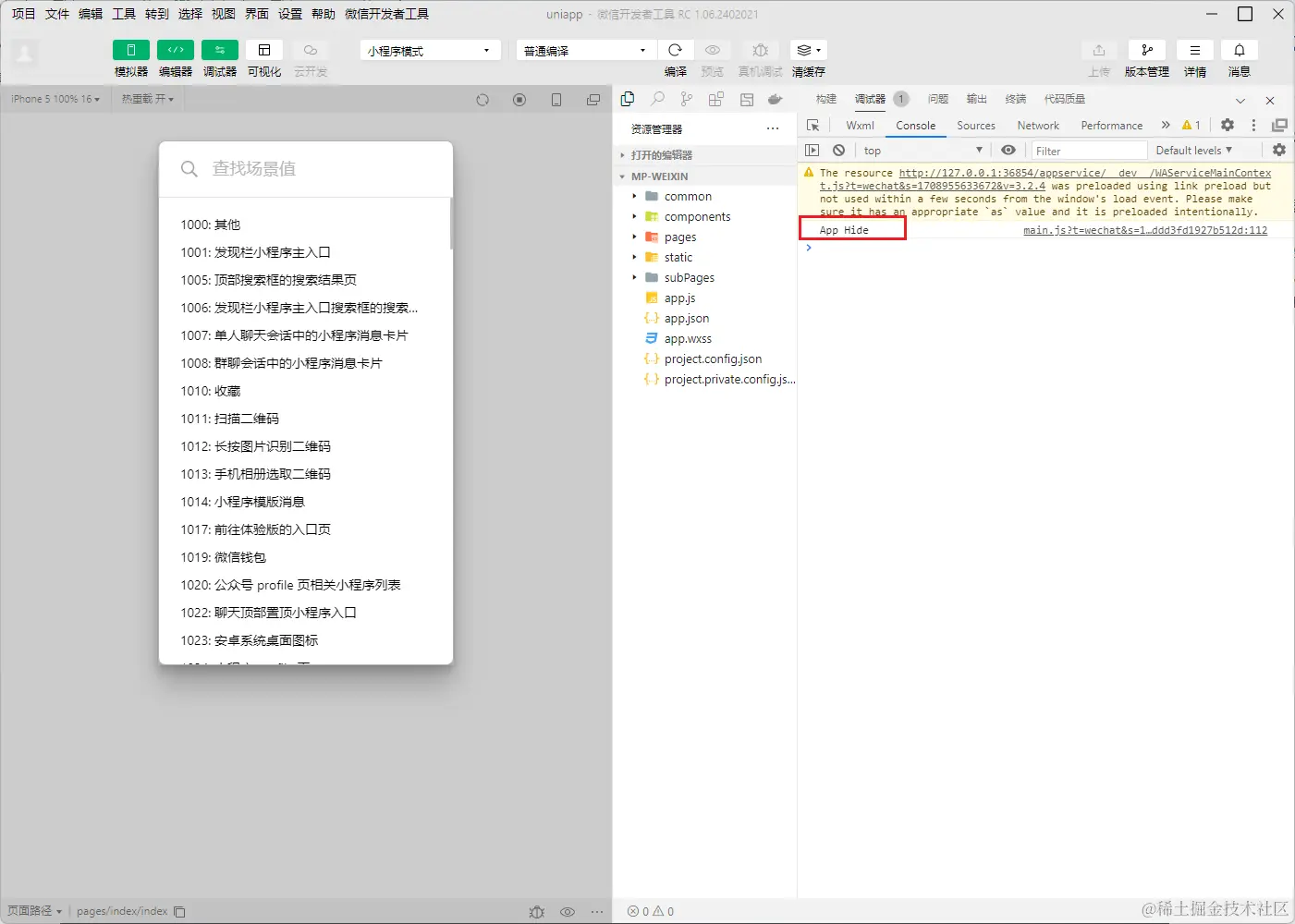
Task: Select scene value 1019: 微信钱包
Action: (x=224, y=557)
